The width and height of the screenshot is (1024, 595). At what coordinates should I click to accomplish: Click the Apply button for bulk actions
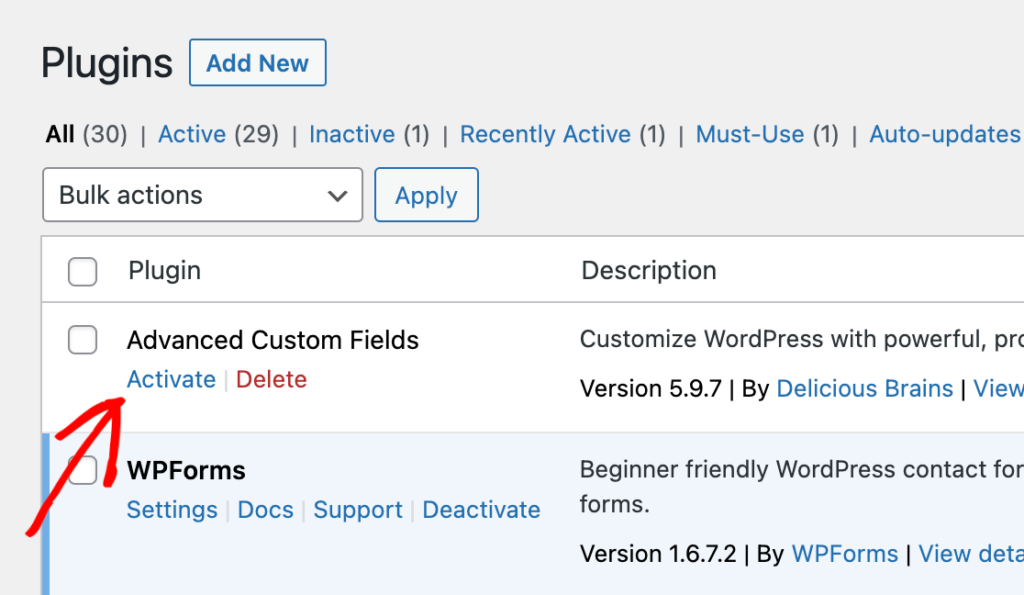(426, 194)
